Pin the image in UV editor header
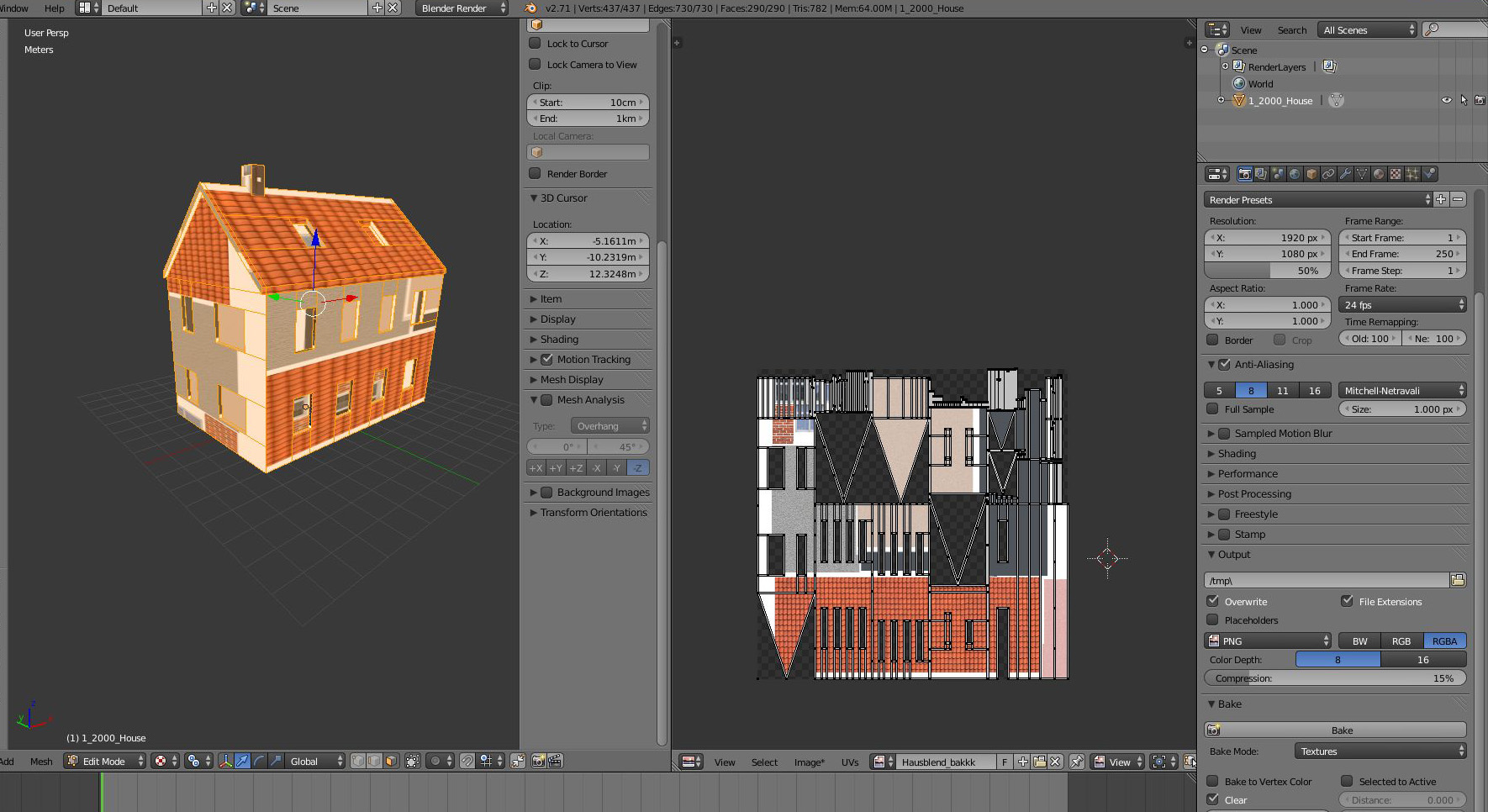The height and width of the screenshot is (812, 1488). tap(1077, 762)
